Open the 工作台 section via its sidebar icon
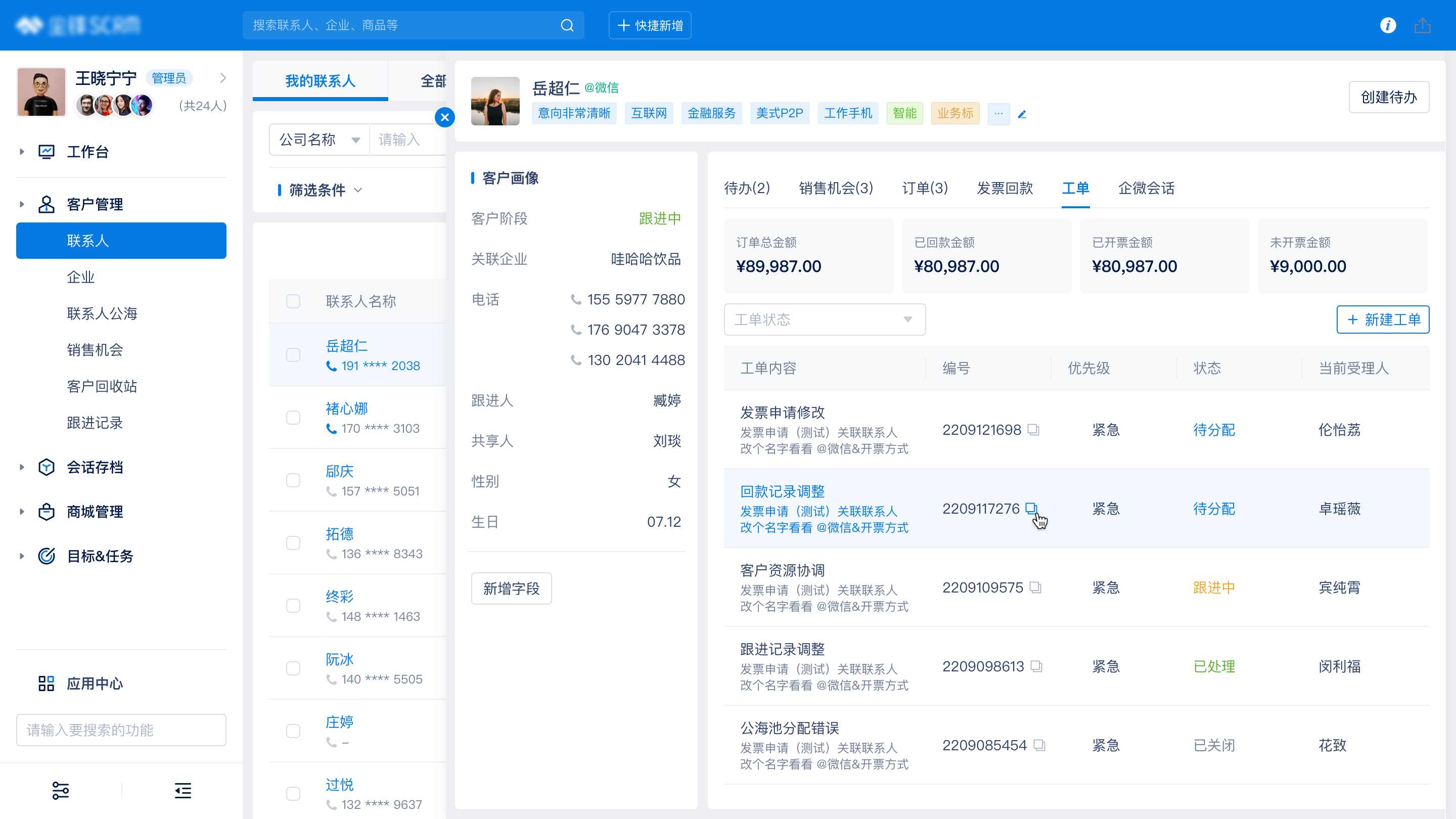The height and width of the screenshot is (819, 1456). pyautogui.click(x=47, y=151)
